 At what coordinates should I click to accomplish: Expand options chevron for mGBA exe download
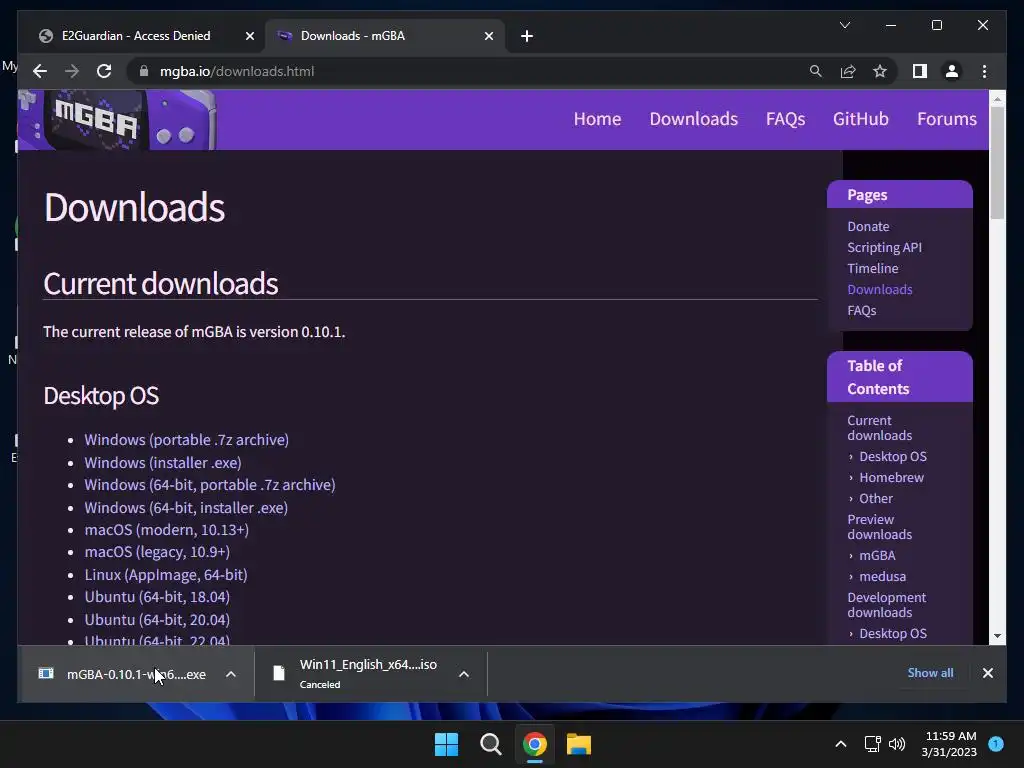point(231,674)
